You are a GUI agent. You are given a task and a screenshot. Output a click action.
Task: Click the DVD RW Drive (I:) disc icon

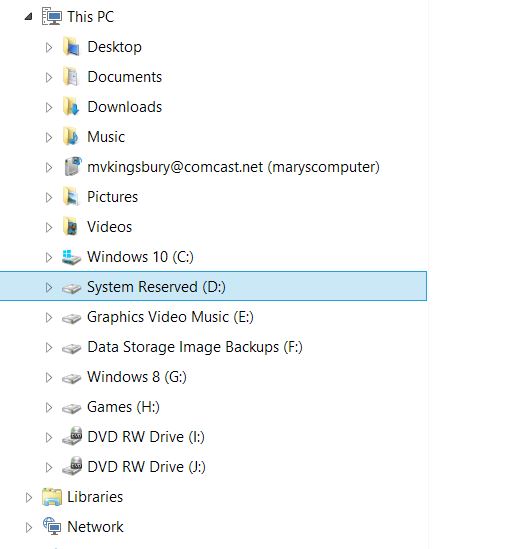click(72, 436)
